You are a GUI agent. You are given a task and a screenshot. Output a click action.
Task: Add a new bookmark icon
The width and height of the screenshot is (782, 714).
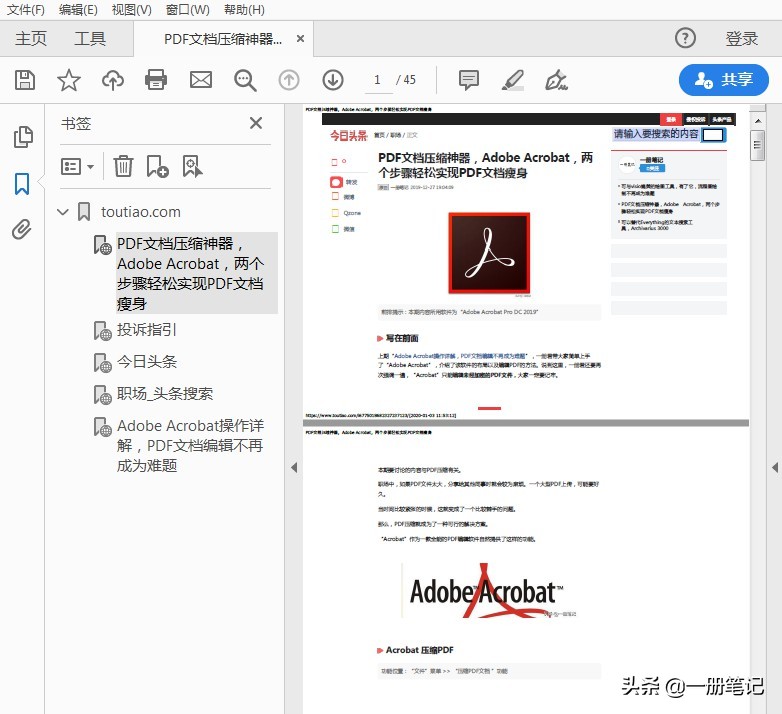(157, 166)
